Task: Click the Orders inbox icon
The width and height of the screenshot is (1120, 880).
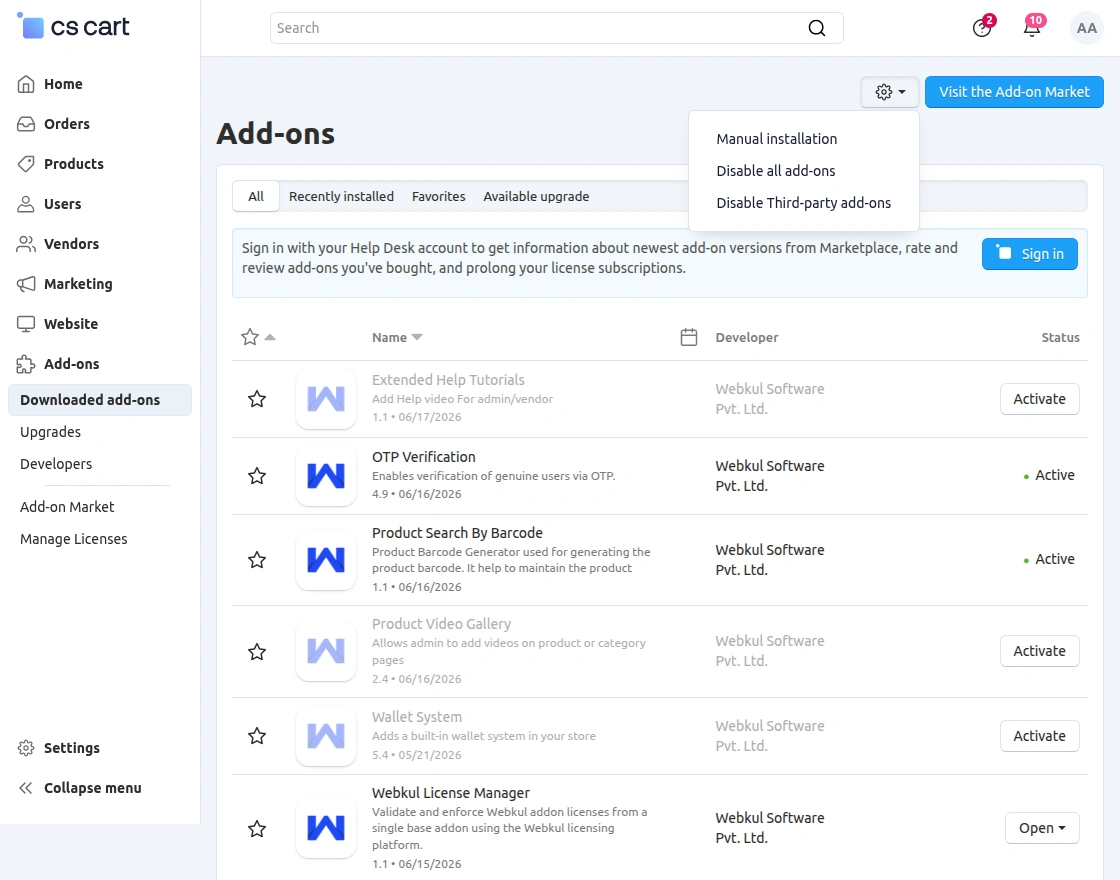Action: pyautogui.click(x=26, y=124)
